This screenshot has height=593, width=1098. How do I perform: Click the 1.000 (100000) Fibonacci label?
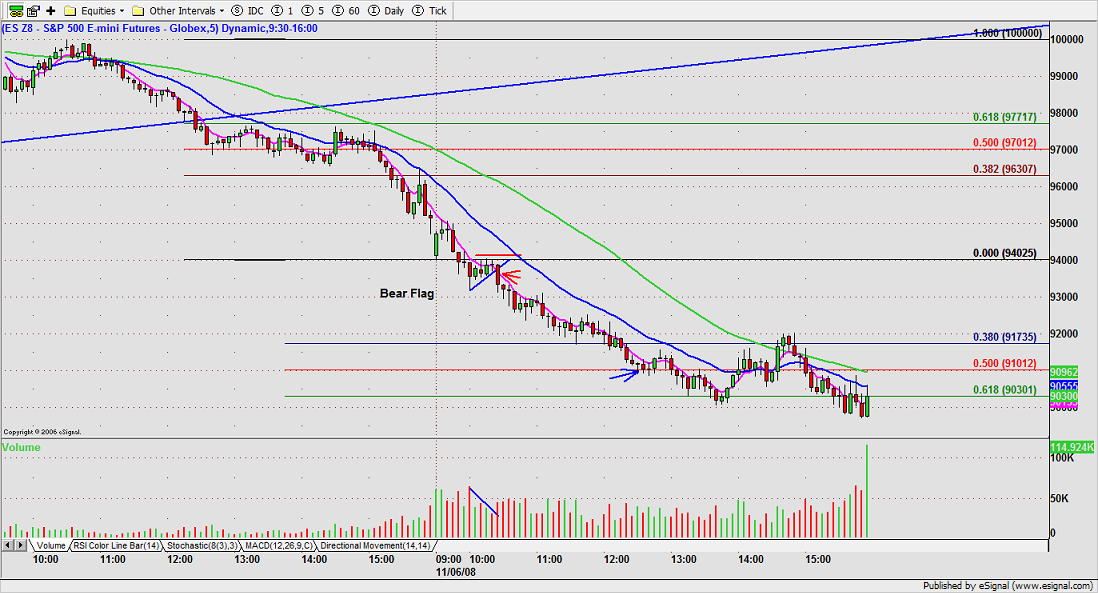coord(1008,33)
